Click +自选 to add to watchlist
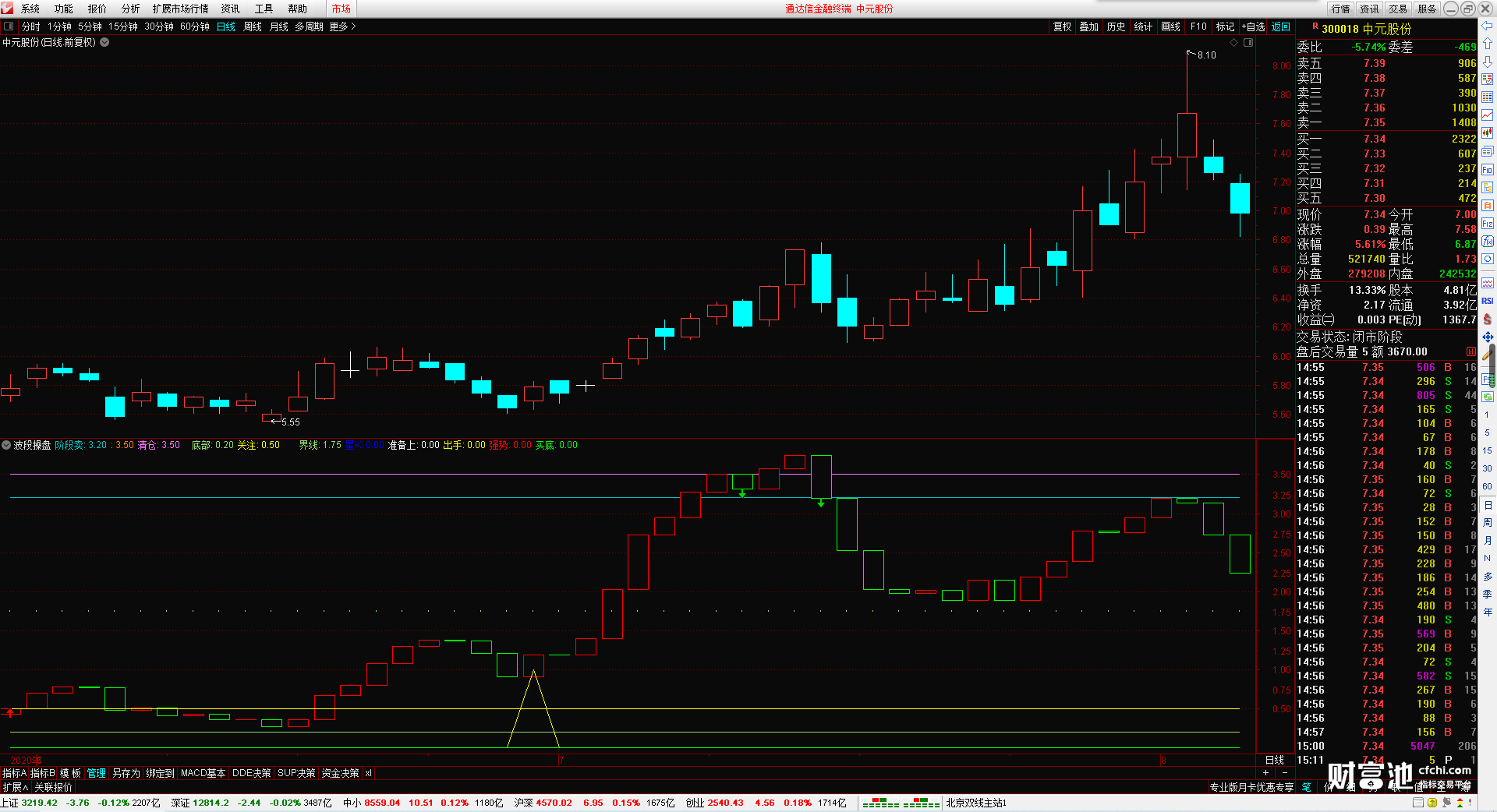This screenshot has width=1497, height=812. 1253,26
